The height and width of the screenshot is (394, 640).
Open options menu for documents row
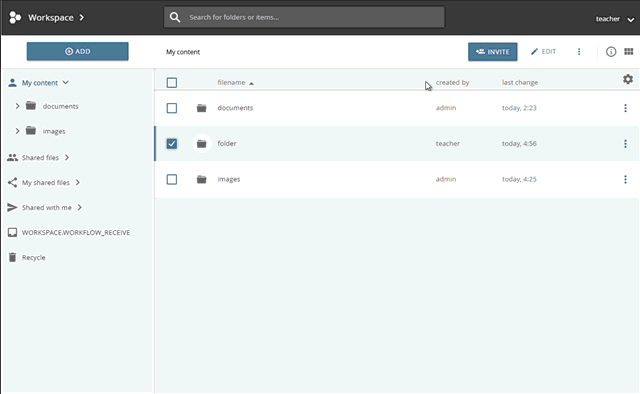[x=625, y=108]
